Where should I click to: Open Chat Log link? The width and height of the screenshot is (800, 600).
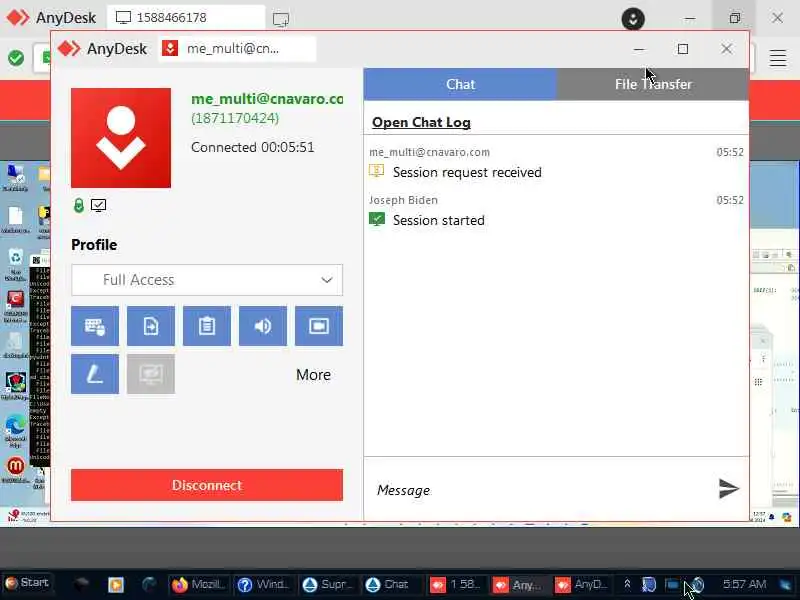[421, 122]
